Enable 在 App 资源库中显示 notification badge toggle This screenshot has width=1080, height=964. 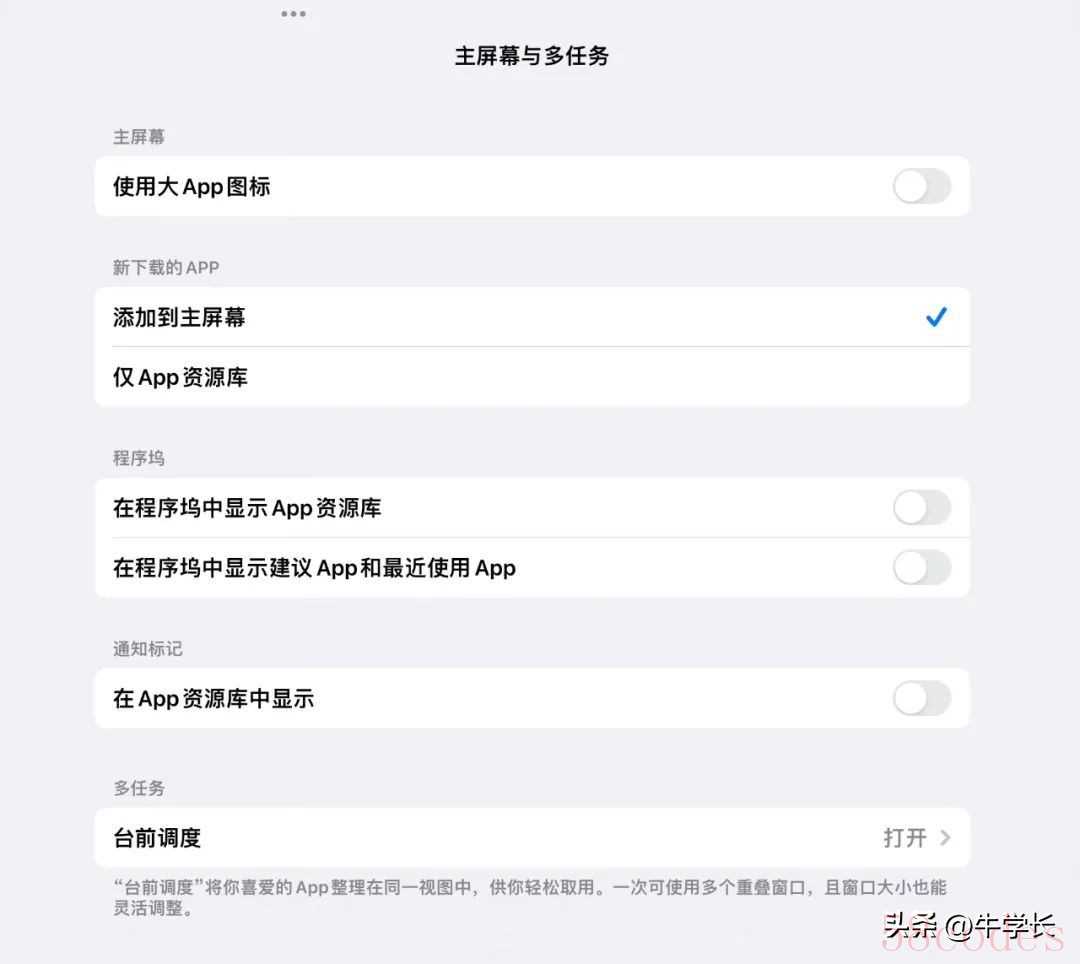pyautogui.click(x=922, y=698)
